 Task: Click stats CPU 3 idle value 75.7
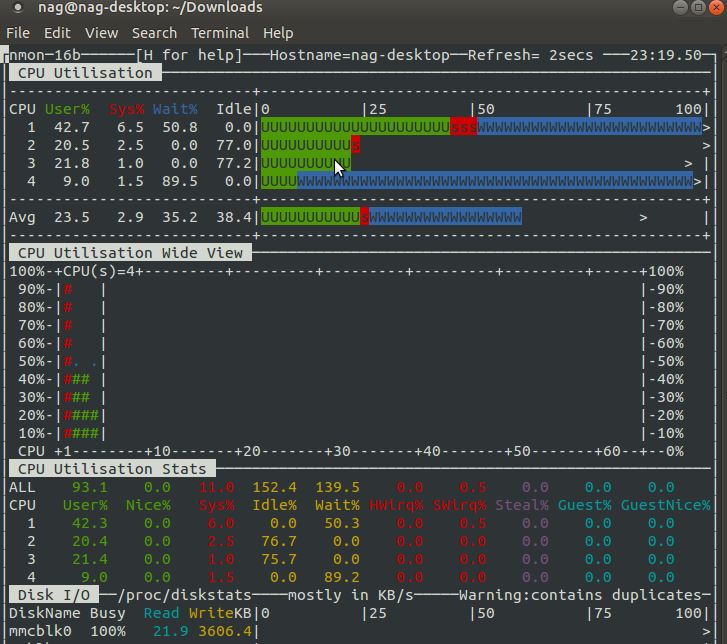(279, 559)
